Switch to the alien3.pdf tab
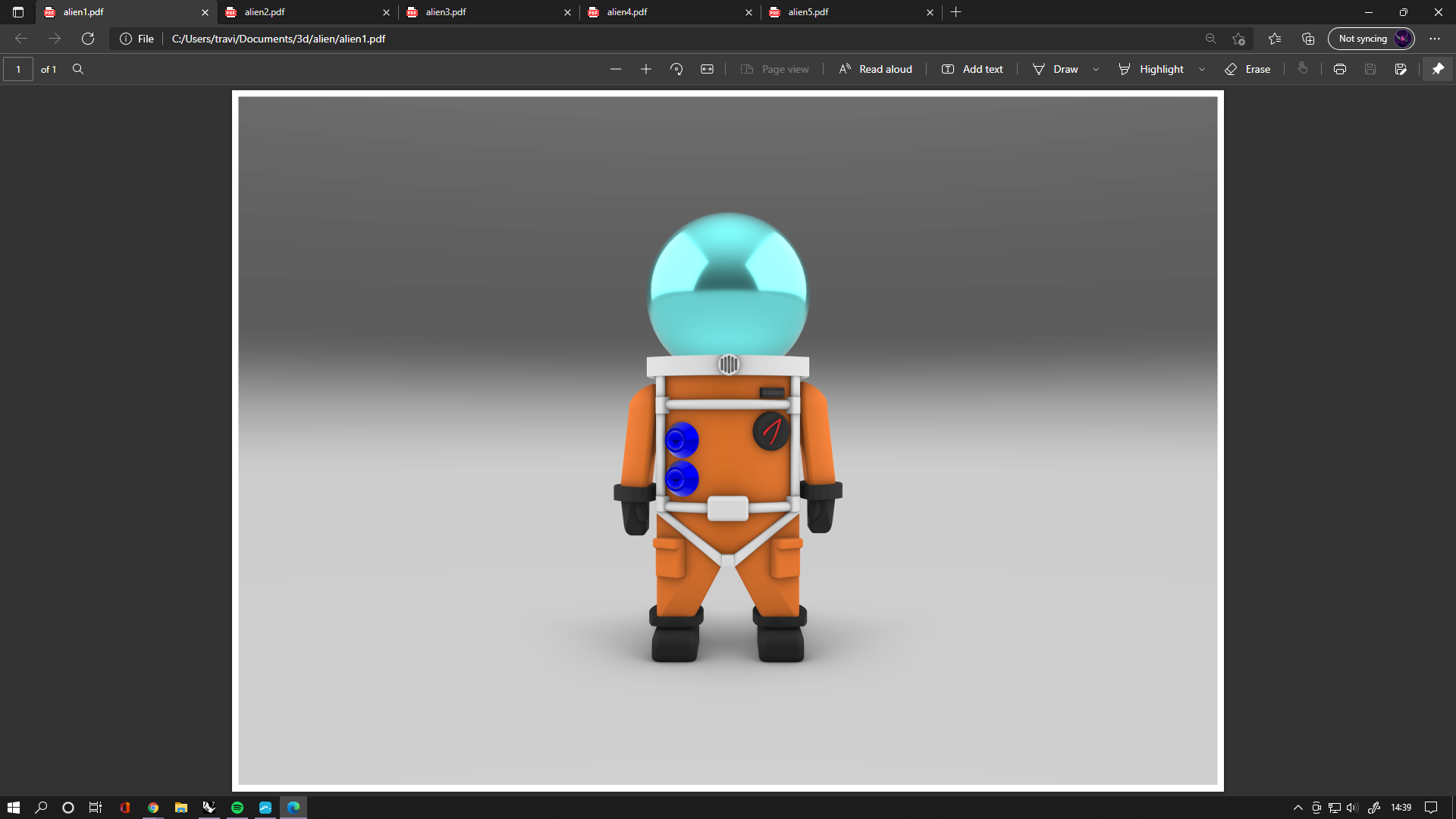This screenshot has width=1456, height=819. (485, 12)
